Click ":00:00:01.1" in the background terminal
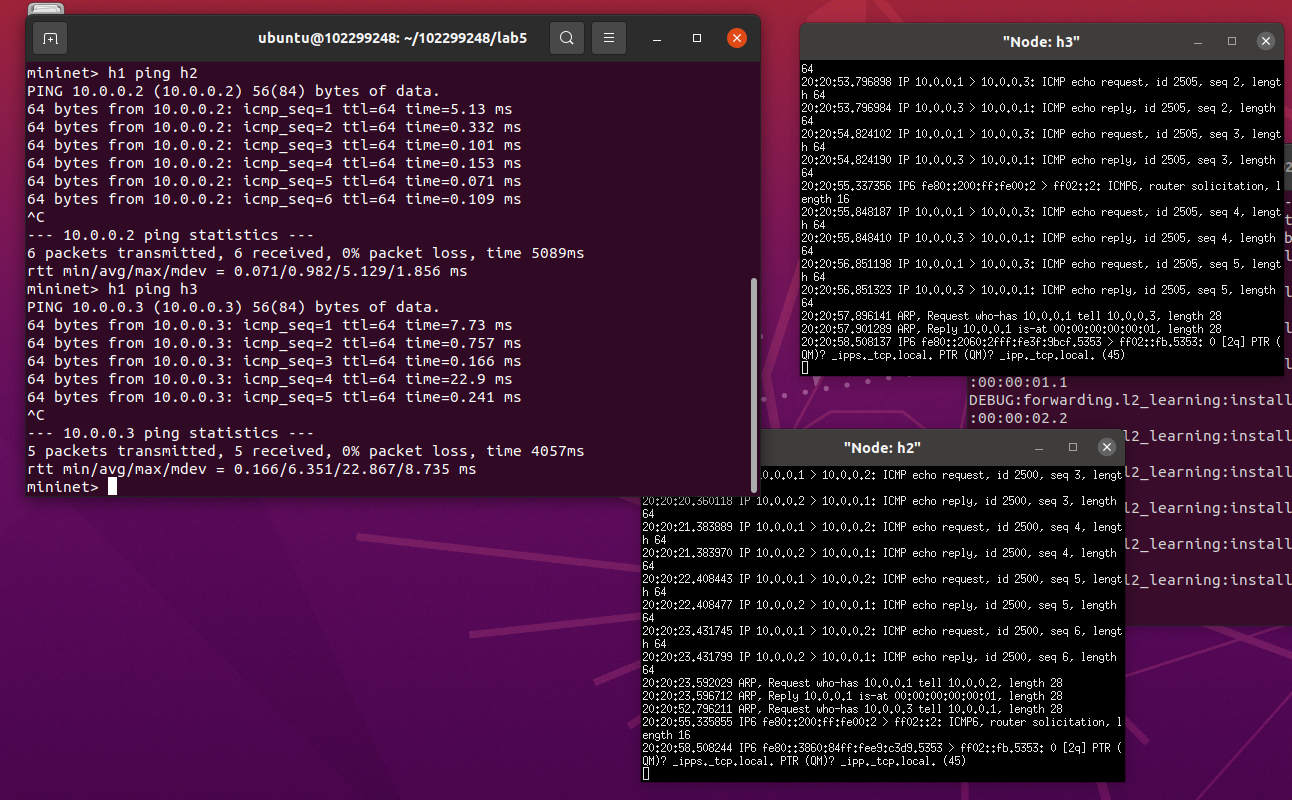Viewport: 1292px width, 800px height. click(1018, 382)
